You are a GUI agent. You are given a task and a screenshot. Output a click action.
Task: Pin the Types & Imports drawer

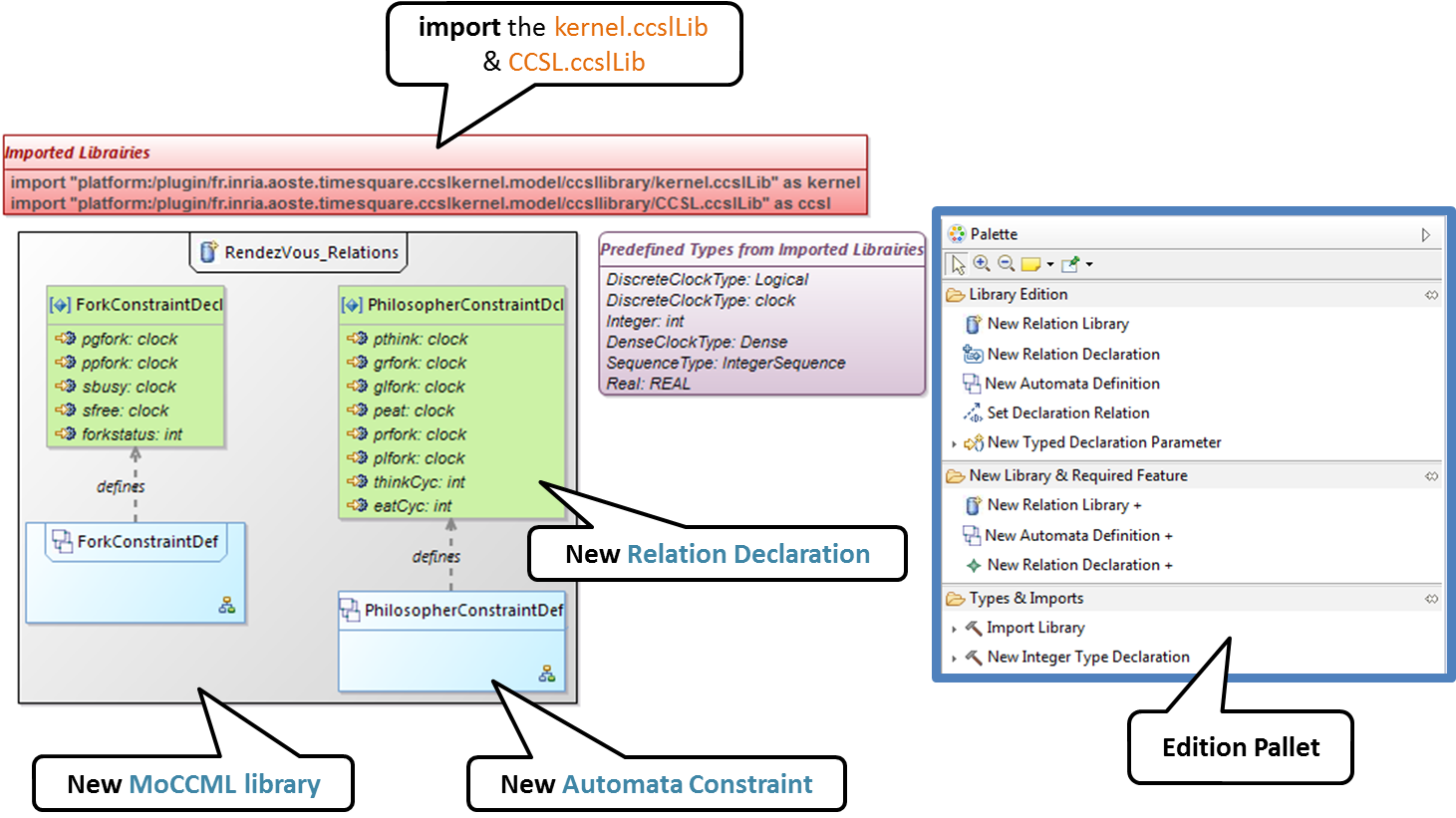[1431, 599]
